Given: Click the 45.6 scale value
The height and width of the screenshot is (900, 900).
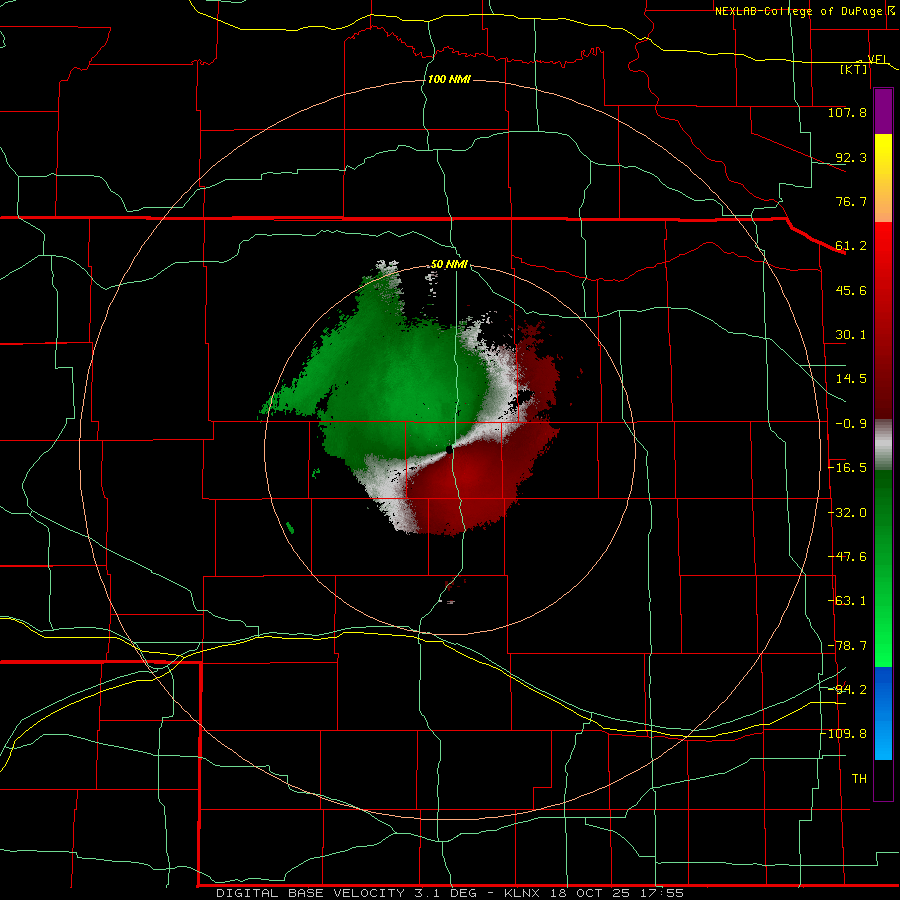Looking at the screenshot, I should (851, 290).
